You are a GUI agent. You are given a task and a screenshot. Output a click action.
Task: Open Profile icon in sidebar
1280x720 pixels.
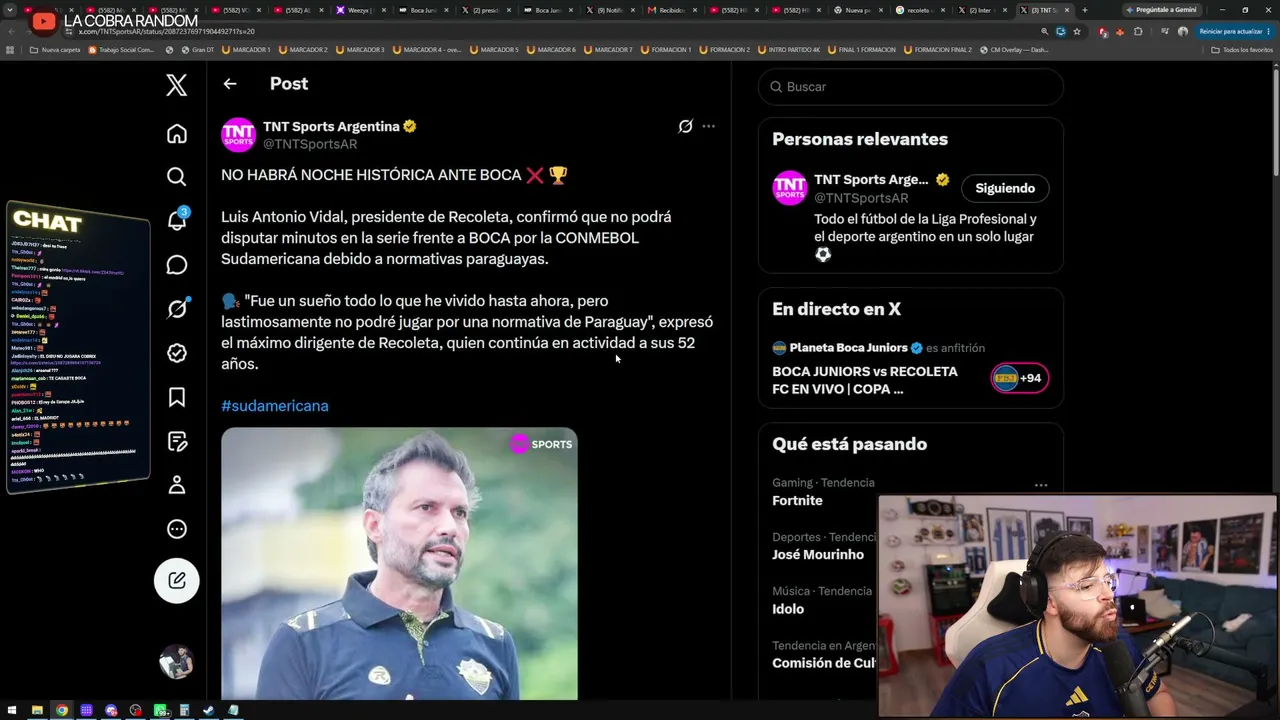point(177,485)
